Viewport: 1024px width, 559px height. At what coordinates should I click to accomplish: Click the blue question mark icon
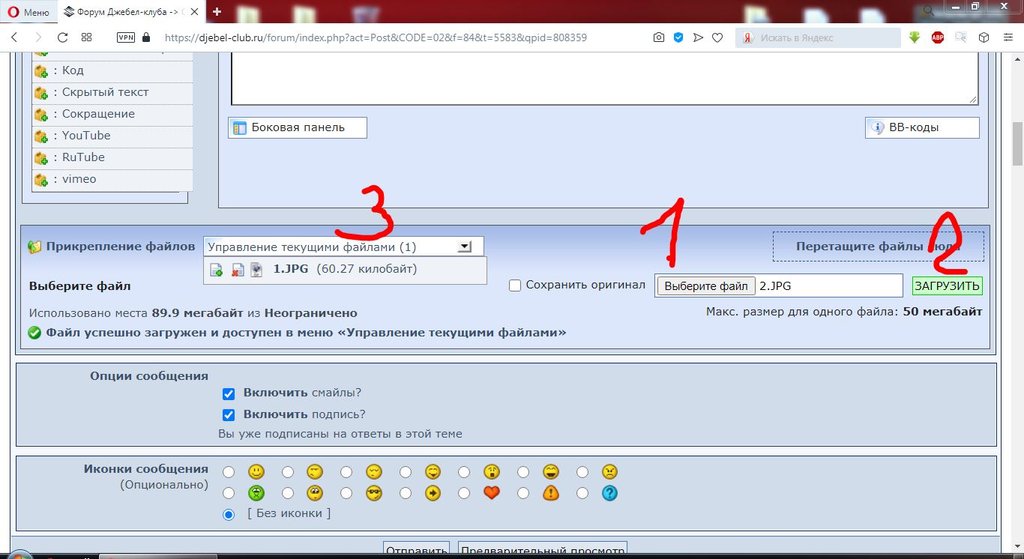coord(609,493)
